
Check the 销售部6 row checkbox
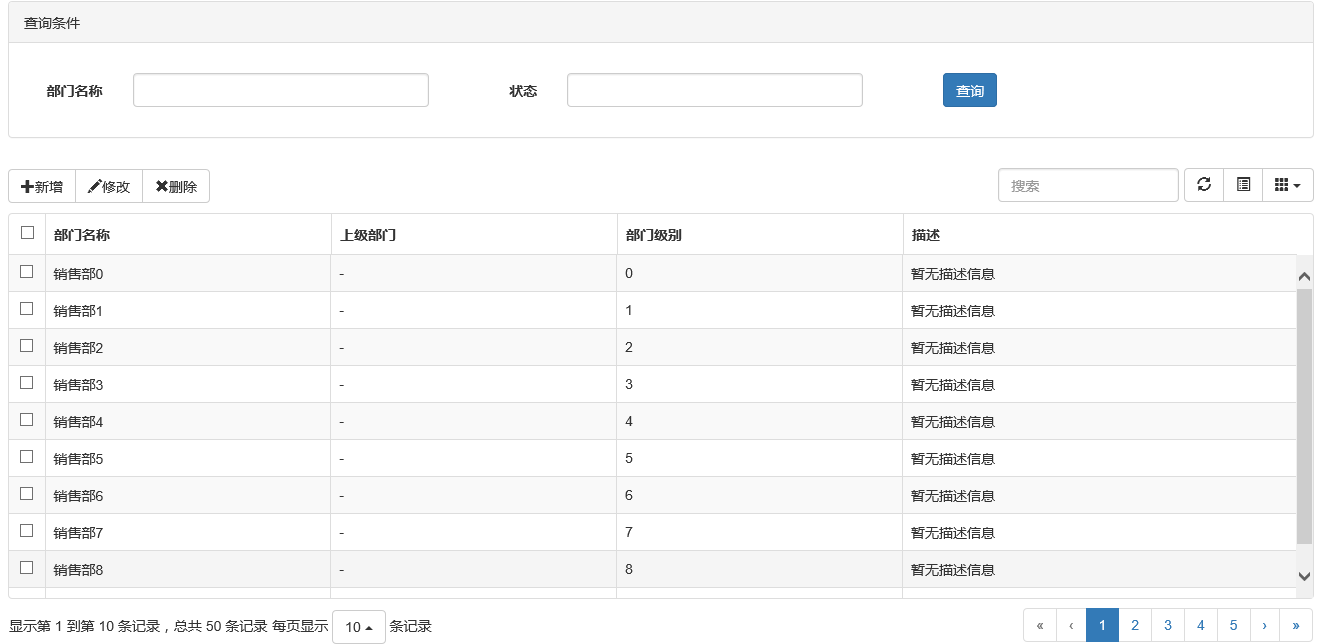click(x=27, y=493)
